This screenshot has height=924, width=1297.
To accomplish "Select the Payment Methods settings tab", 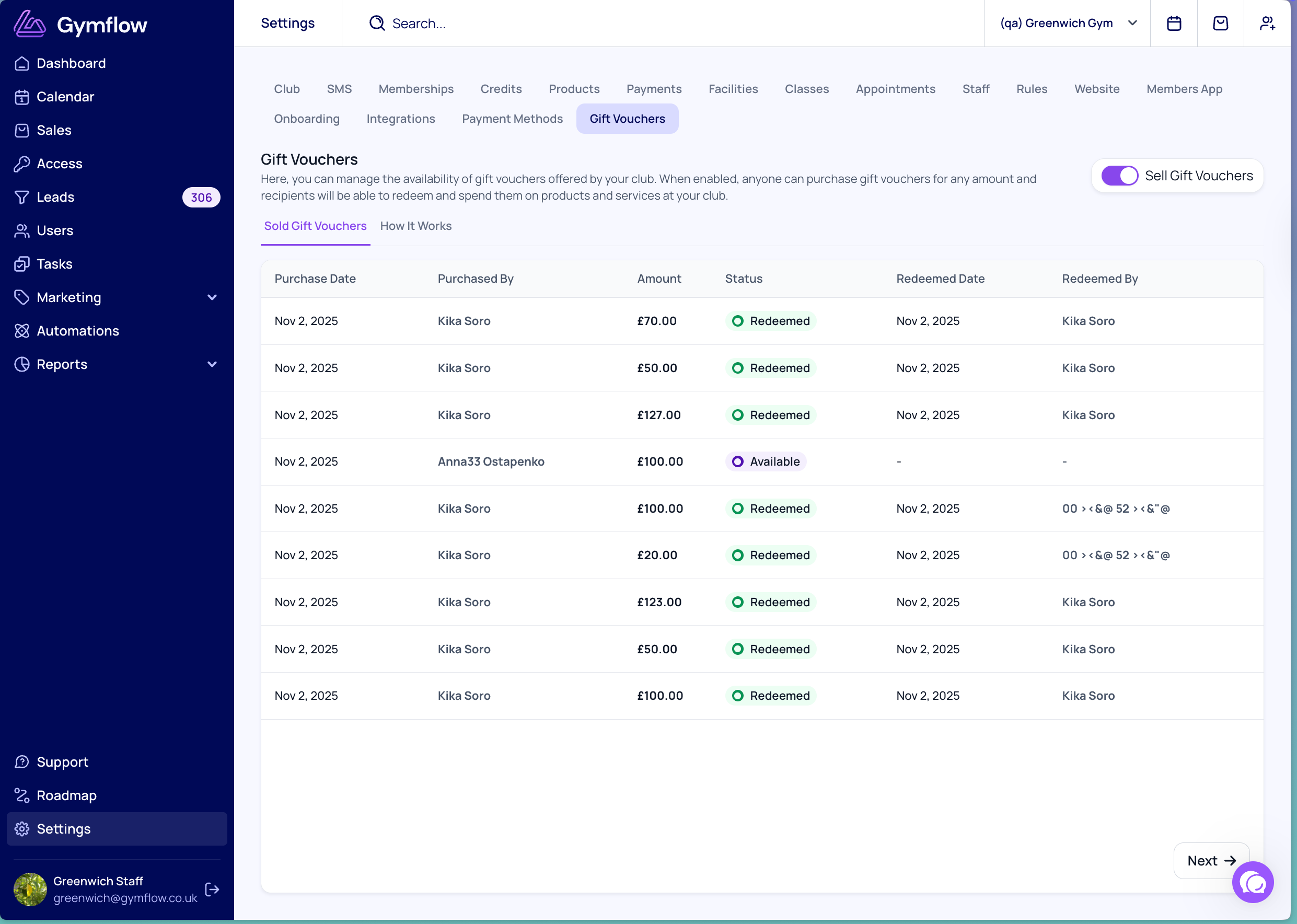I will click(512, 118).
